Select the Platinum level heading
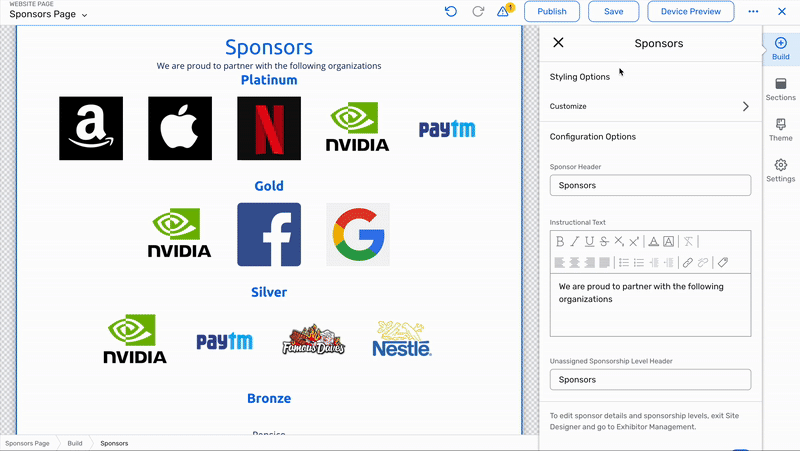The height and width of the screenshot is (451, 800). click(x=269, y=80)
